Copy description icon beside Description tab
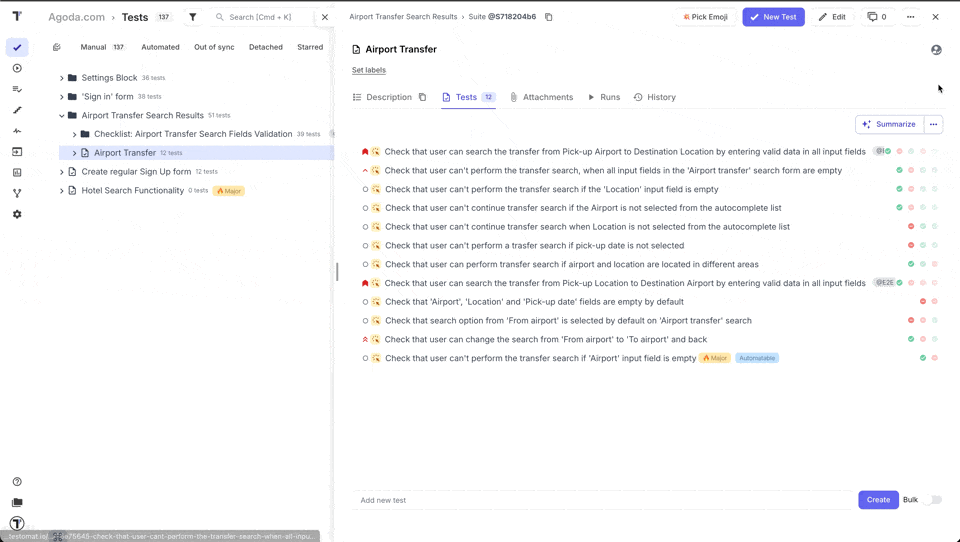This screenshot has width=960, height=542. 422,97
